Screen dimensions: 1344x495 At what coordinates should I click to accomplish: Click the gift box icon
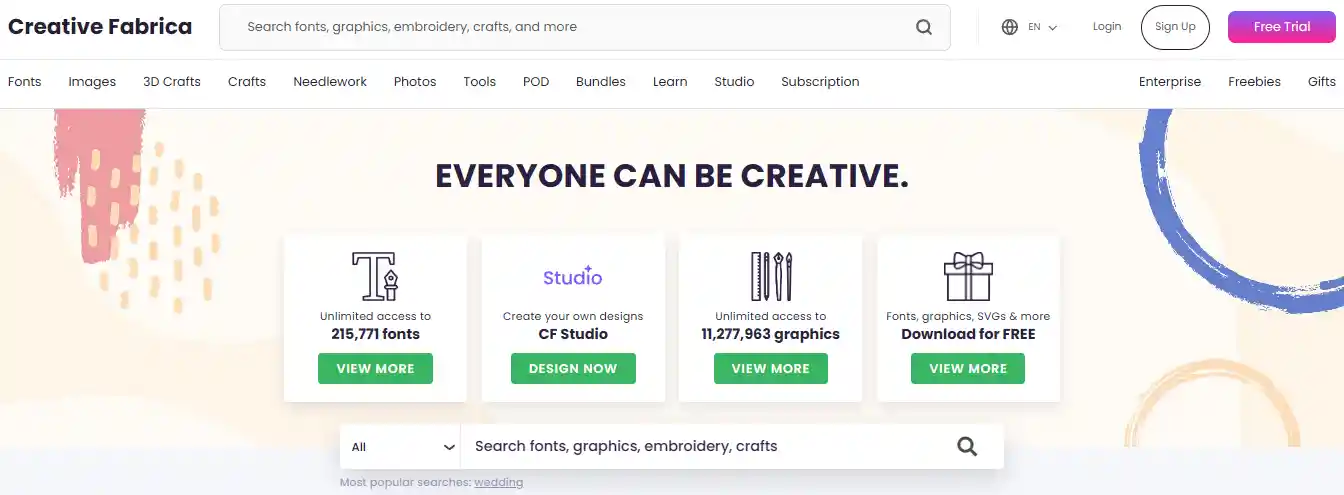click(968, 277)
